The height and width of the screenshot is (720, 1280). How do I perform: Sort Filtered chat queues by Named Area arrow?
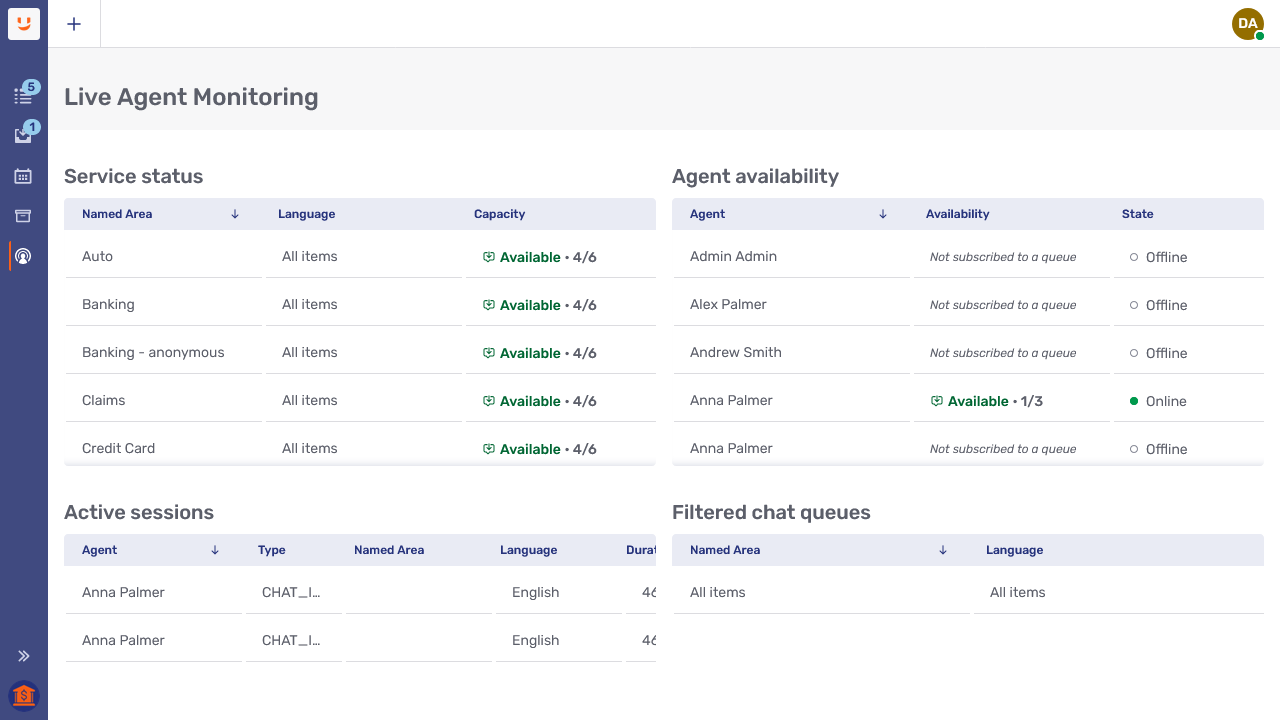click(942, 550)
